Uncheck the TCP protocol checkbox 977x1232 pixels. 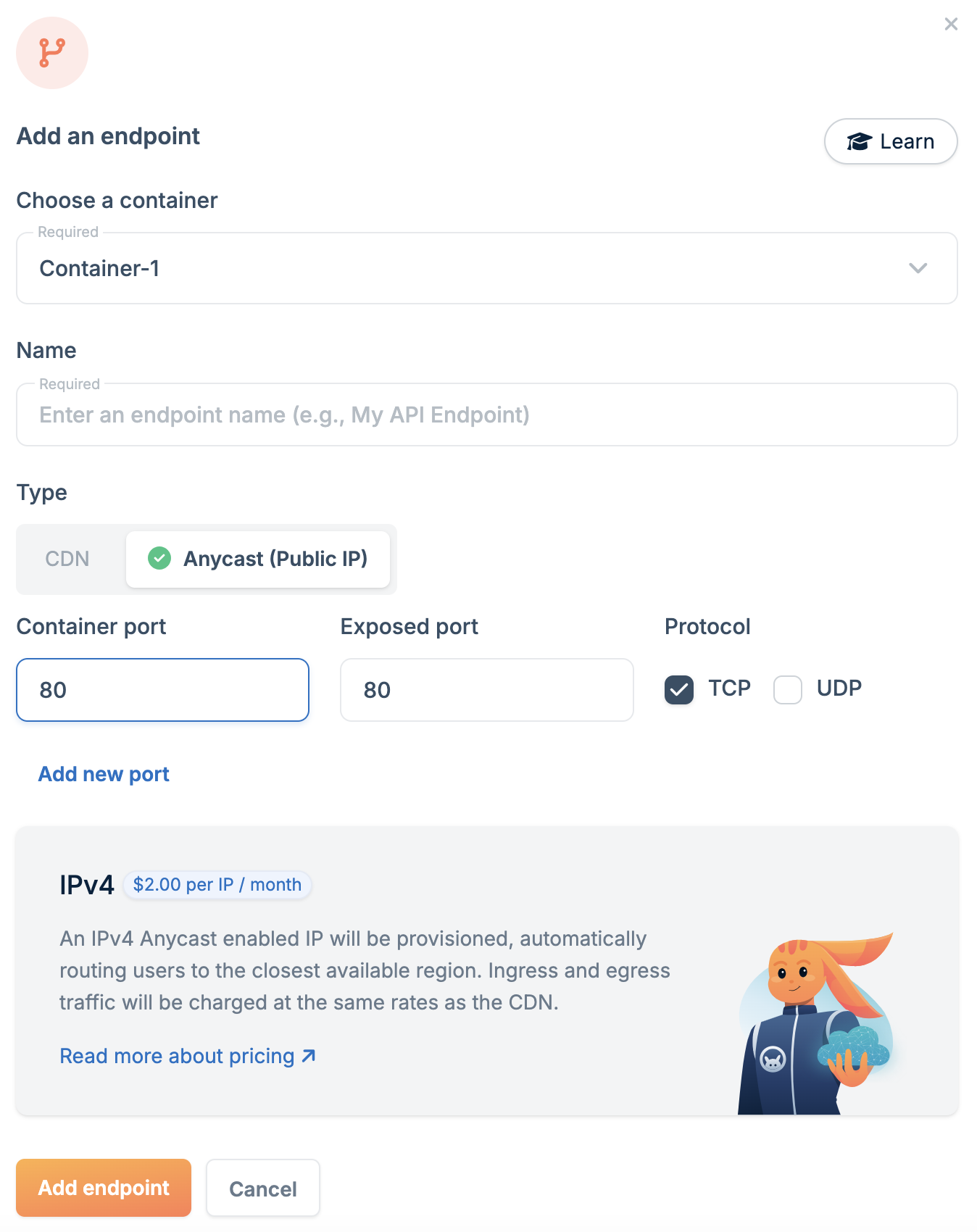(679, 689)
